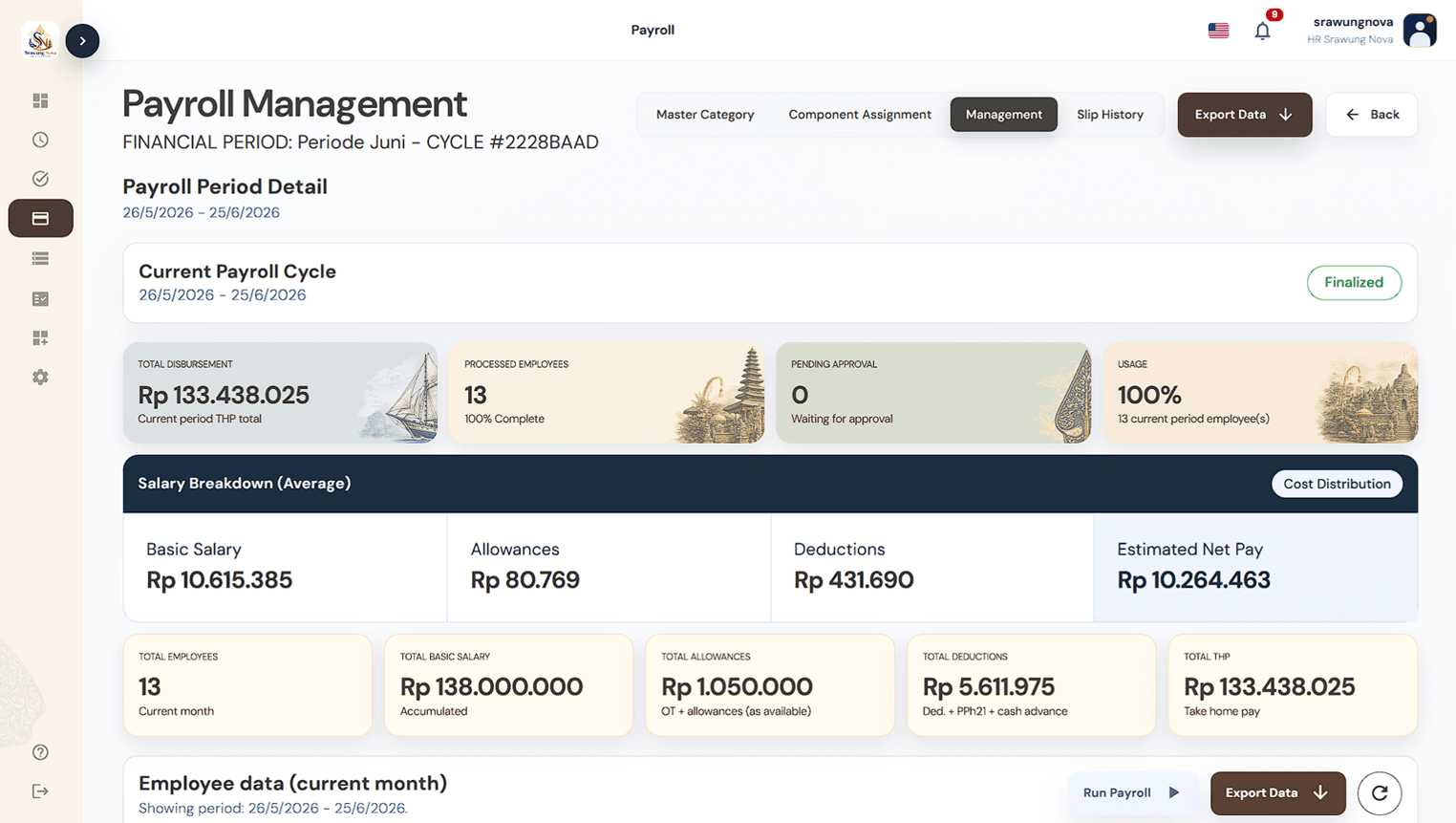
Task: Click the Allowances Rp 80.769 value
Action: point(525,580)
